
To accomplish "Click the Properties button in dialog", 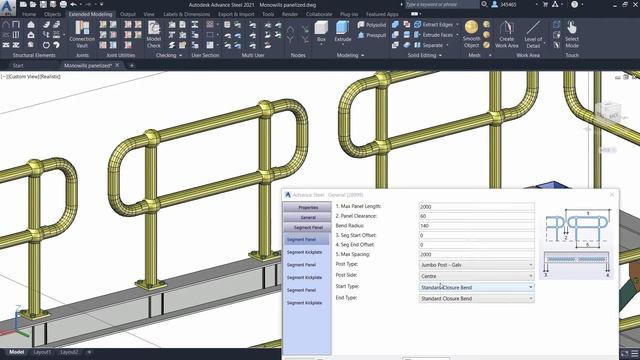I will coord(308,207).
